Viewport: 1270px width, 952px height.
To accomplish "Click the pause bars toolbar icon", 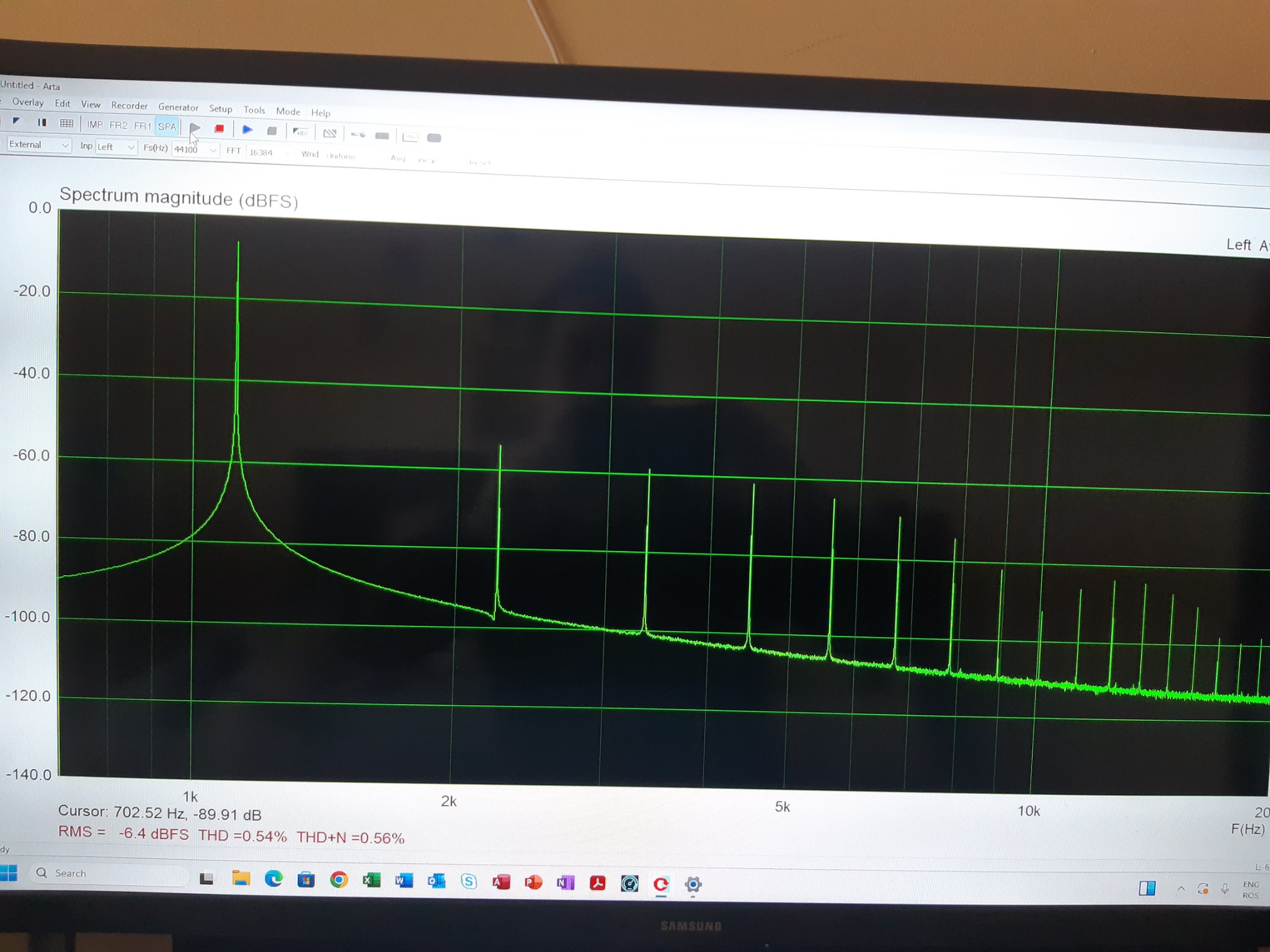I will tap(42, 123).
